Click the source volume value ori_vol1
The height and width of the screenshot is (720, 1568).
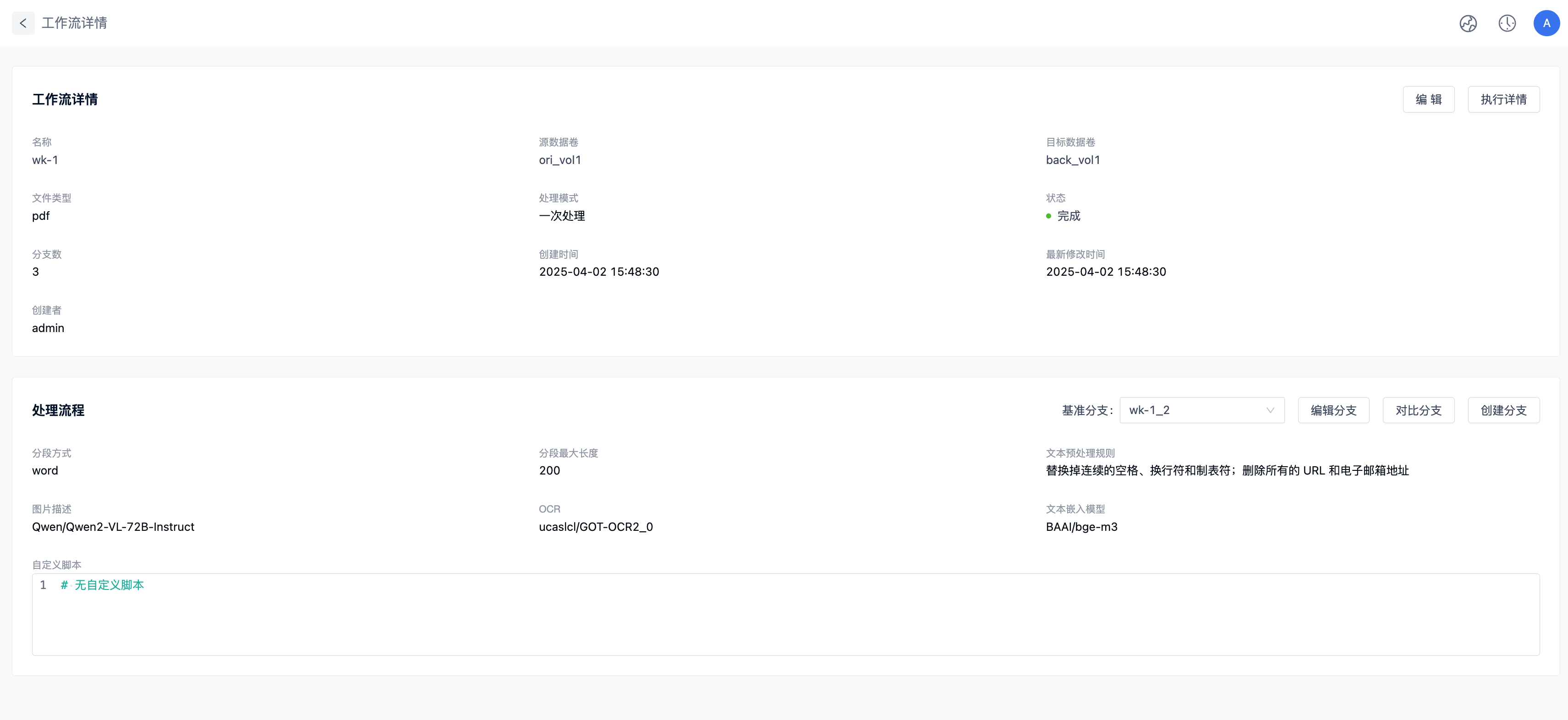point(559,160)
